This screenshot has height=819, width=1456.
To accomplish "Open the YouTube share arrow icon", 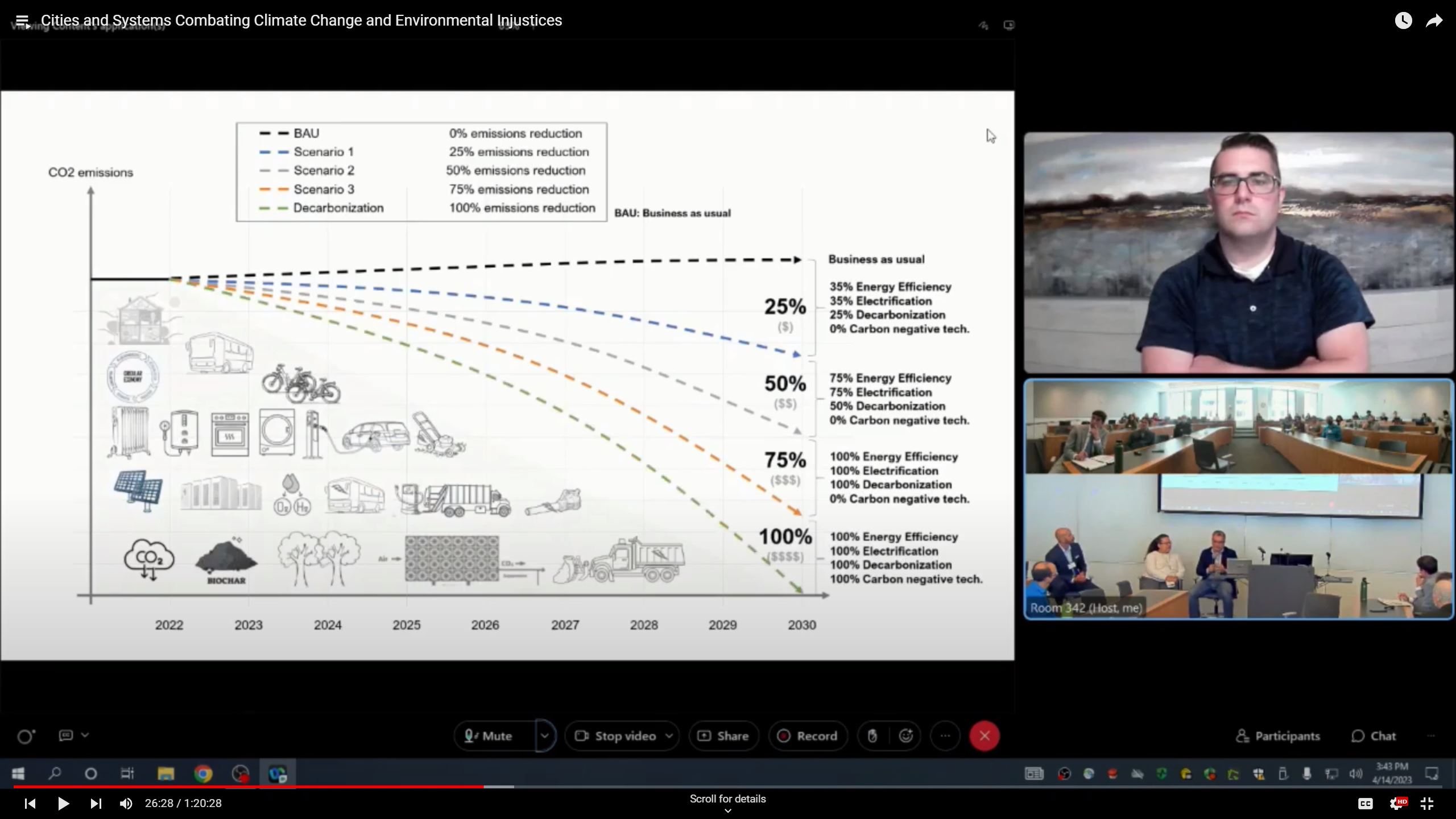I will point(1434,21).
